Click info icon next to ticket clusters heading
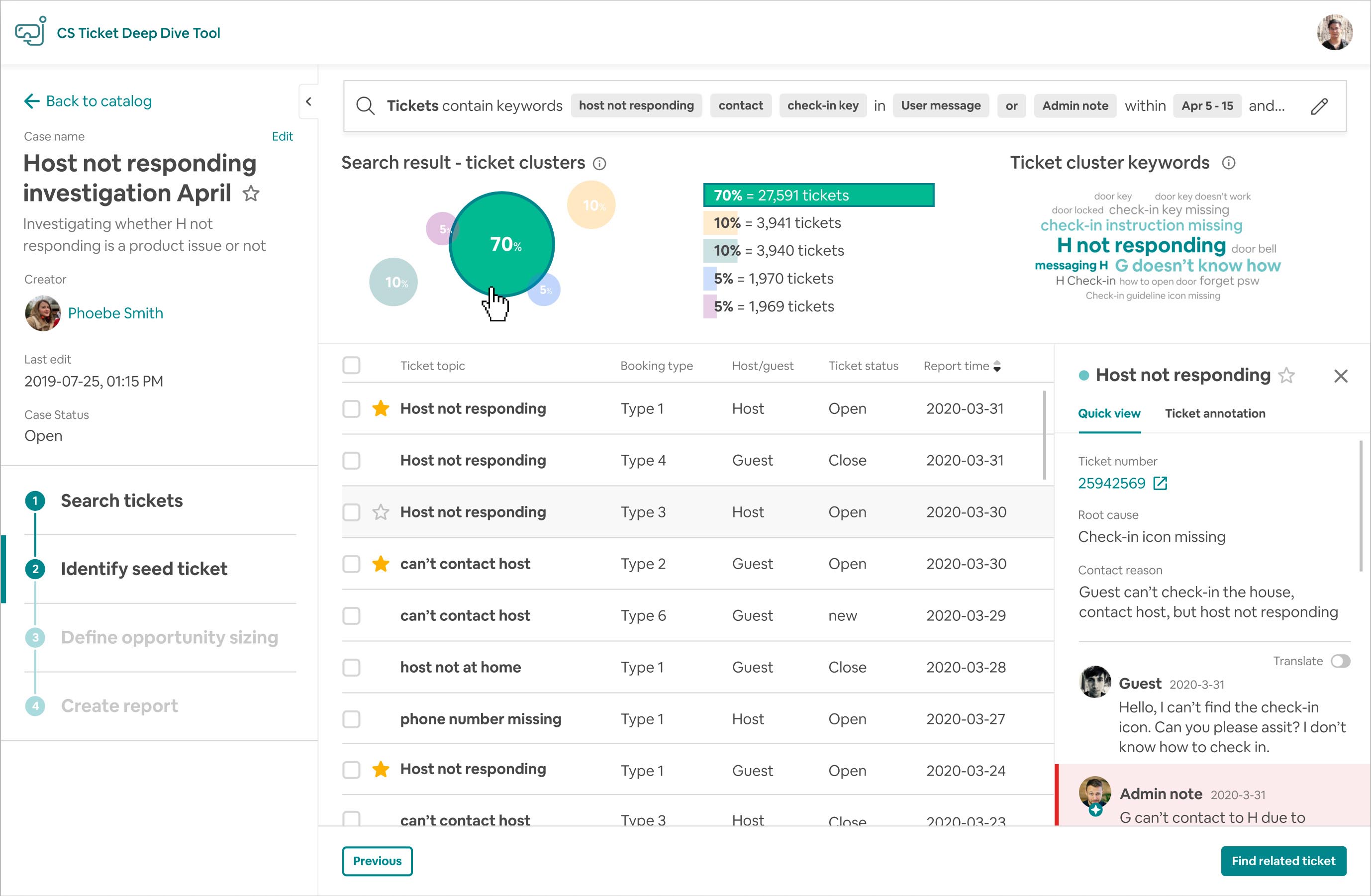 coord(599,164)
